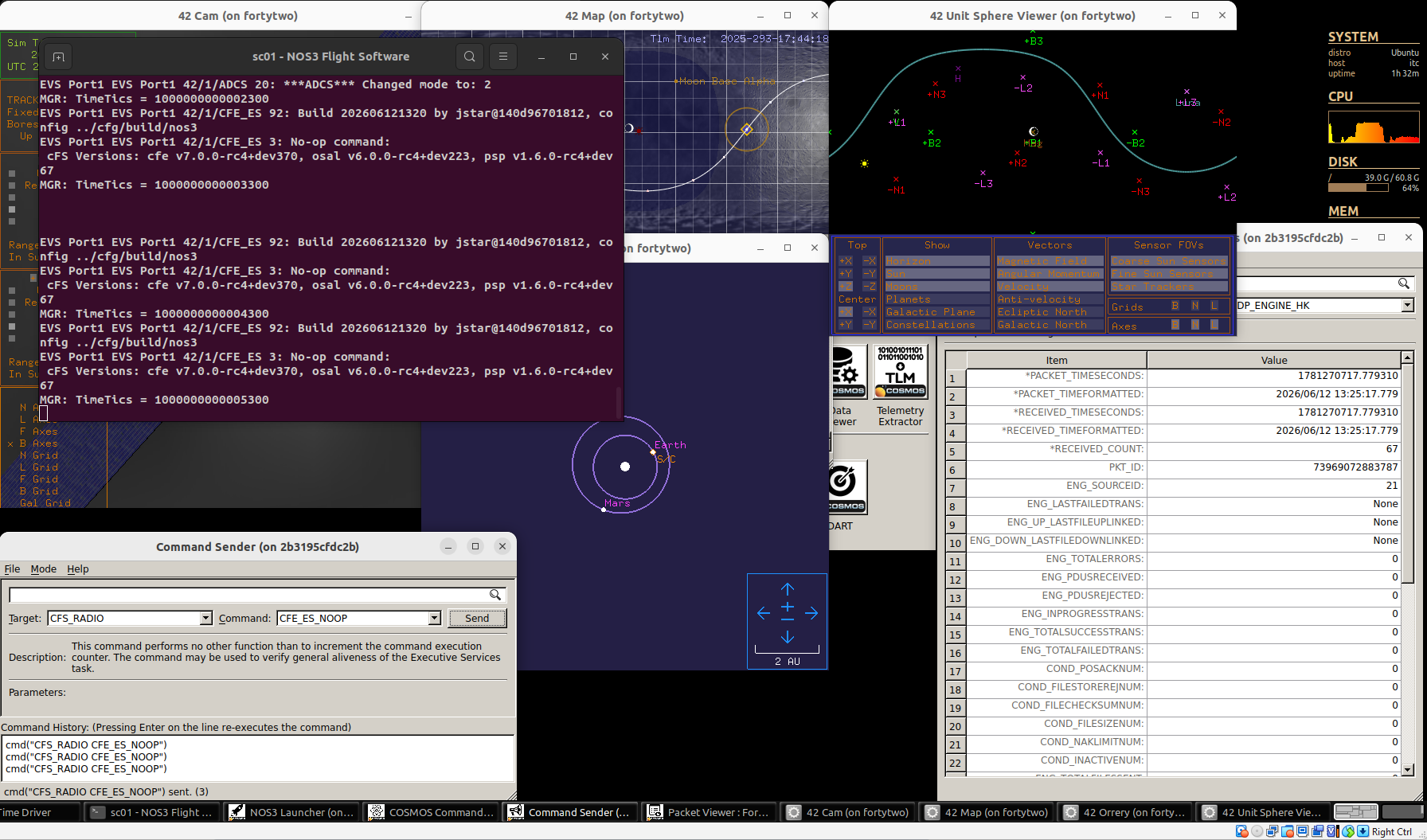Click the search icon in Packet Viewer
The height and width of the screenshot is (840, 1427).
tap(1404, 283)
